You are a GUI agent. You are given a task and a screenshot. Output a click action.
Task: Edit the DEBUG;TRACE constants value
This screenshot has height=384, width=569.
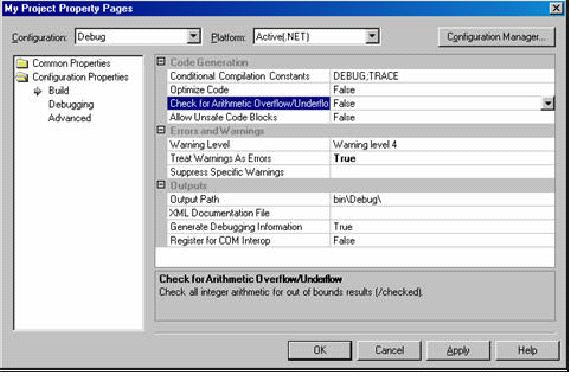click(442, 76)
